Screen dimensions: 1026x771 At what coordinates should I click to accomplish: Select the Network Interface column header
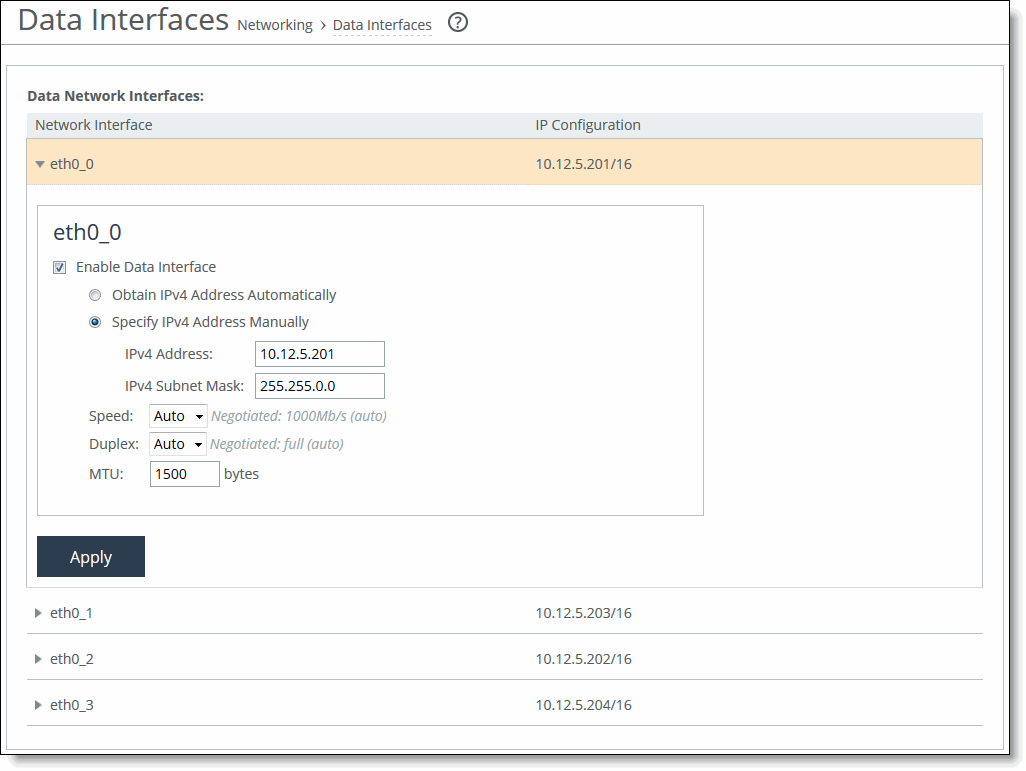[x=95, y=124]
